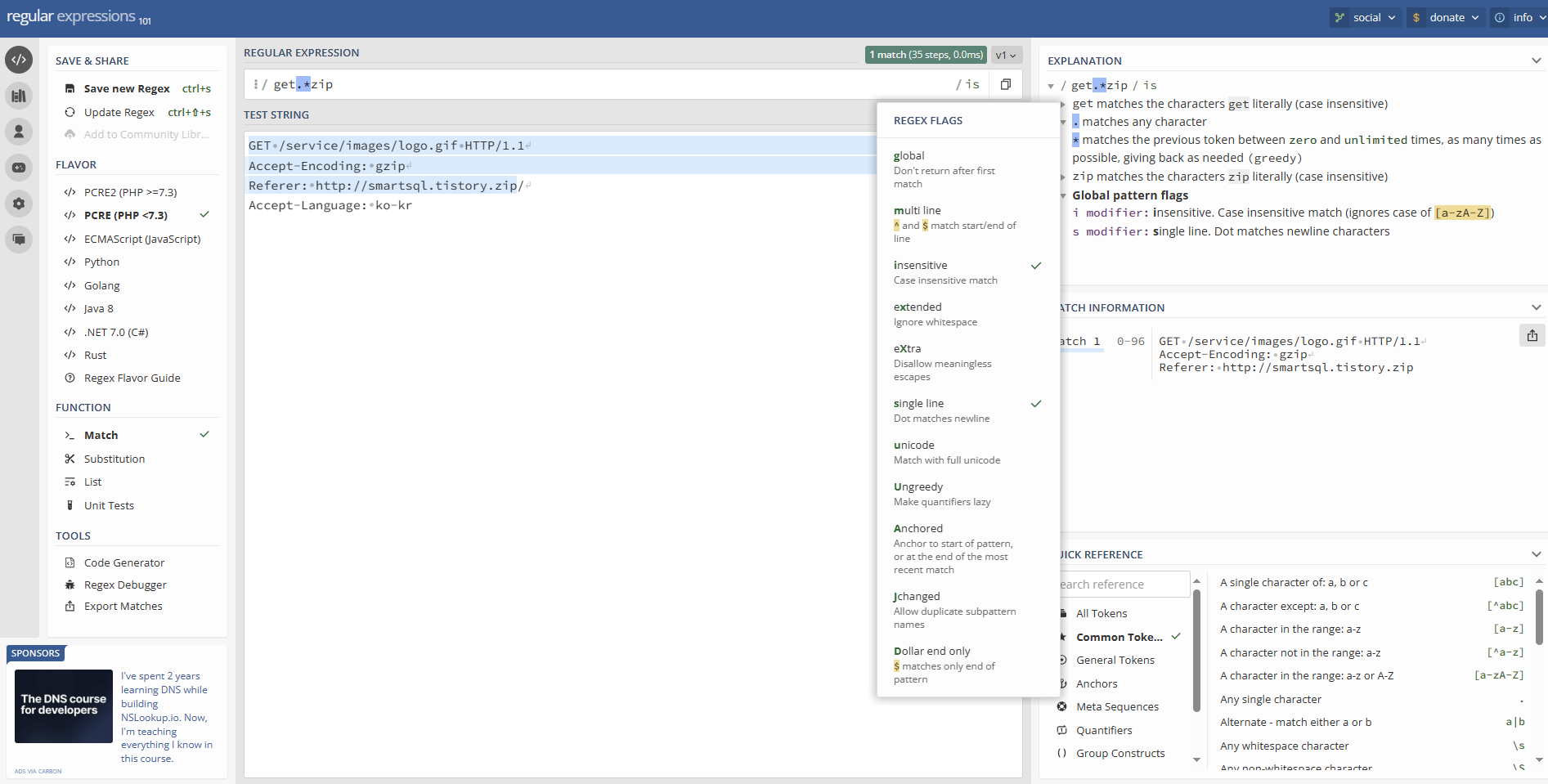The image size is (1548, 784).
Task: Click the Python flavor code icon
Action: click(x=70, y=262)
